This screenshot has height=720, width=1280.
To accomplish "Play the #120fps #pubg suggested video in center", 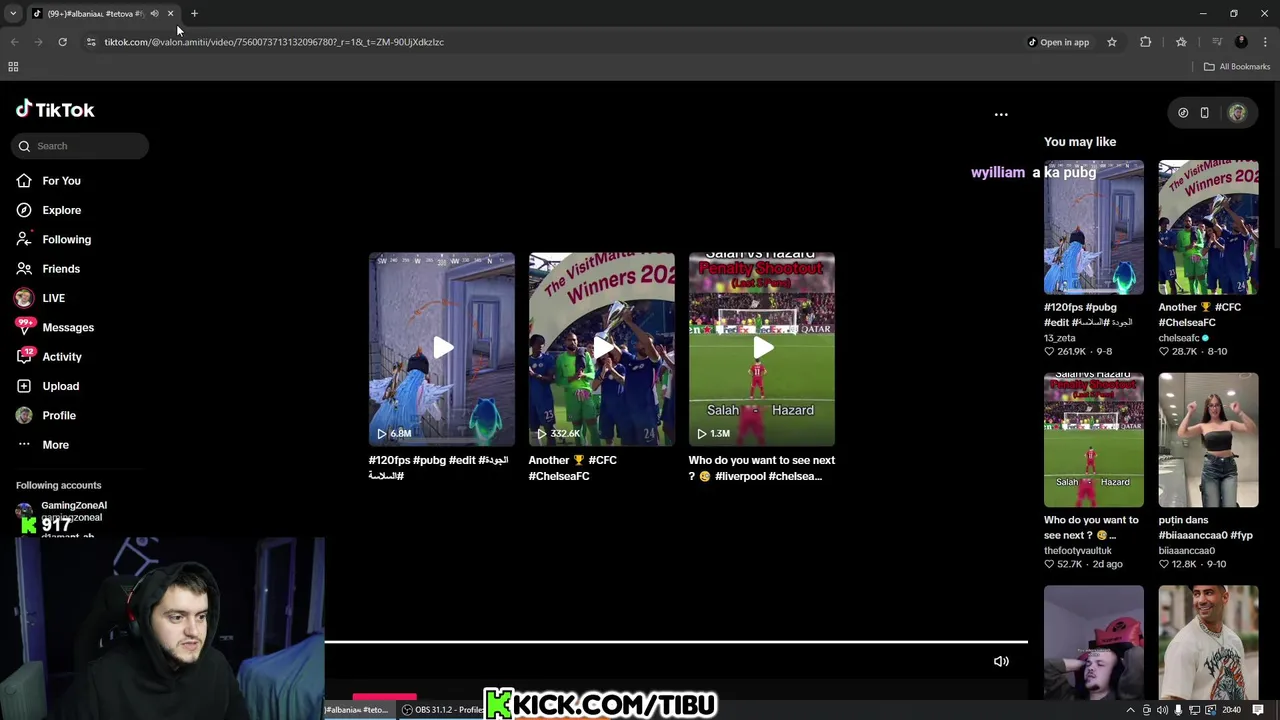I will click(x=442, y=348).
